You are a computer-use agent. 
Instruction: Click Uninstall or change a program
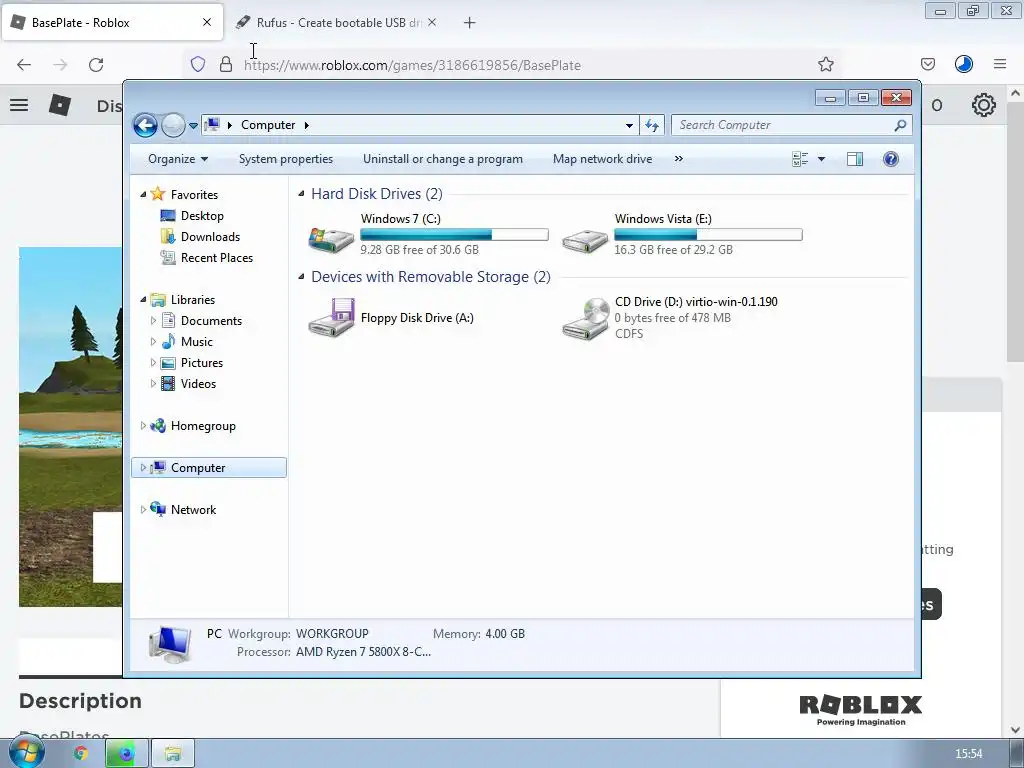[443, 159]
